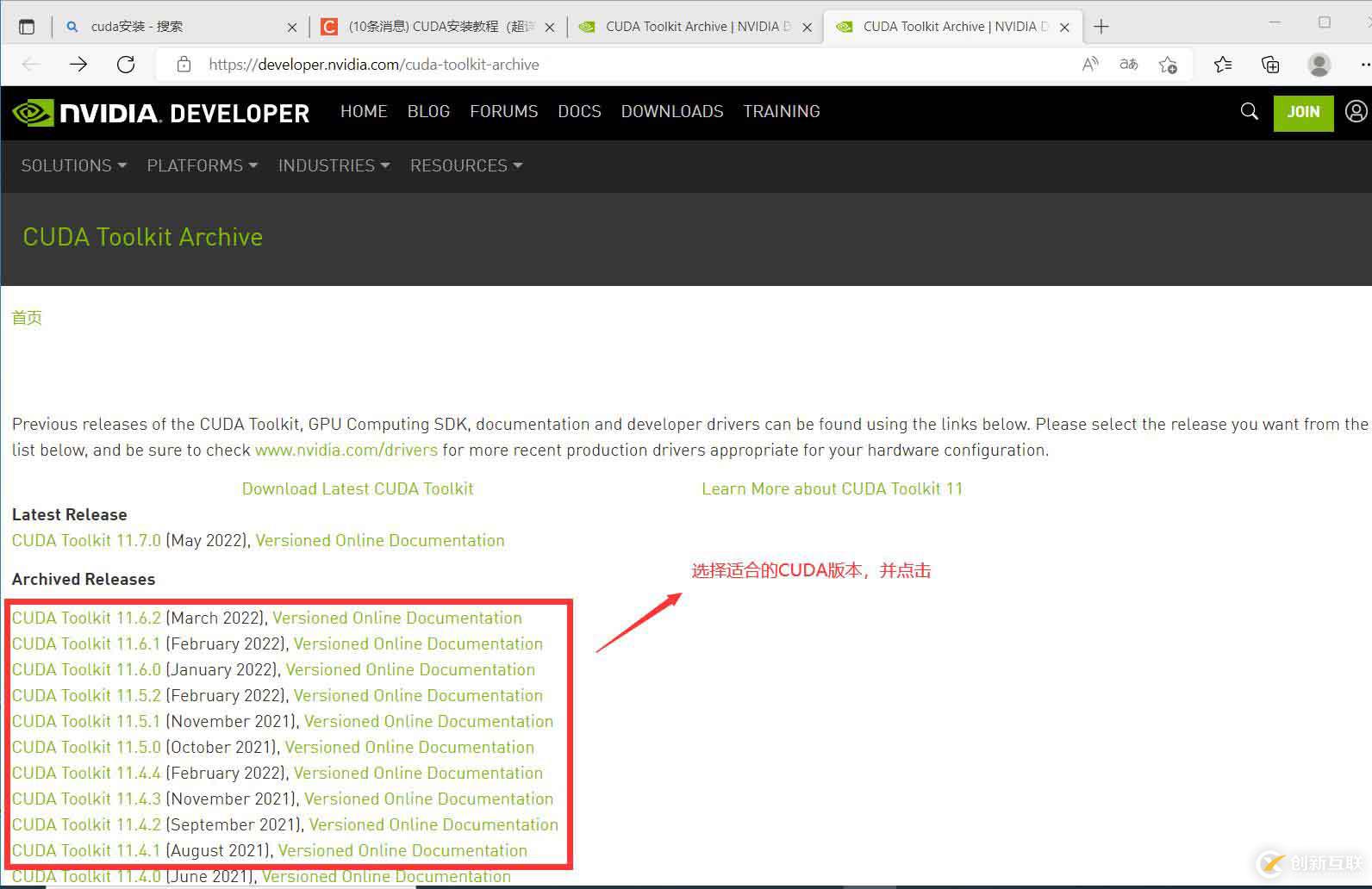Open HOME in NVIDIA nav
The height and width of the screenshot is (889, 1372).
(x=364, y=111)
